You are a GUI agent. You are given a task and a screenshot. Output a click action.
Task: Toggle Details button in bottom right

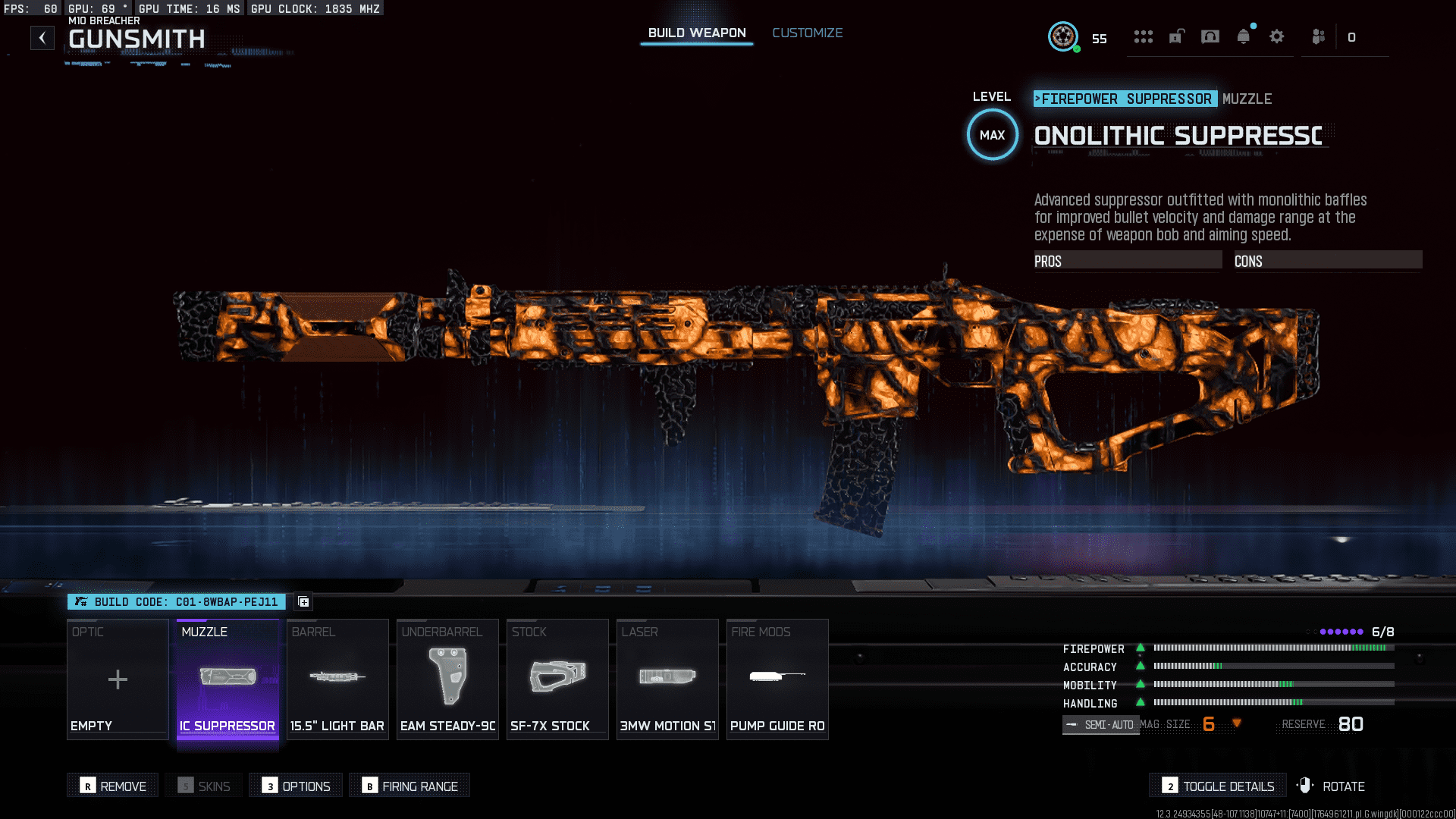pos(1217,786)
